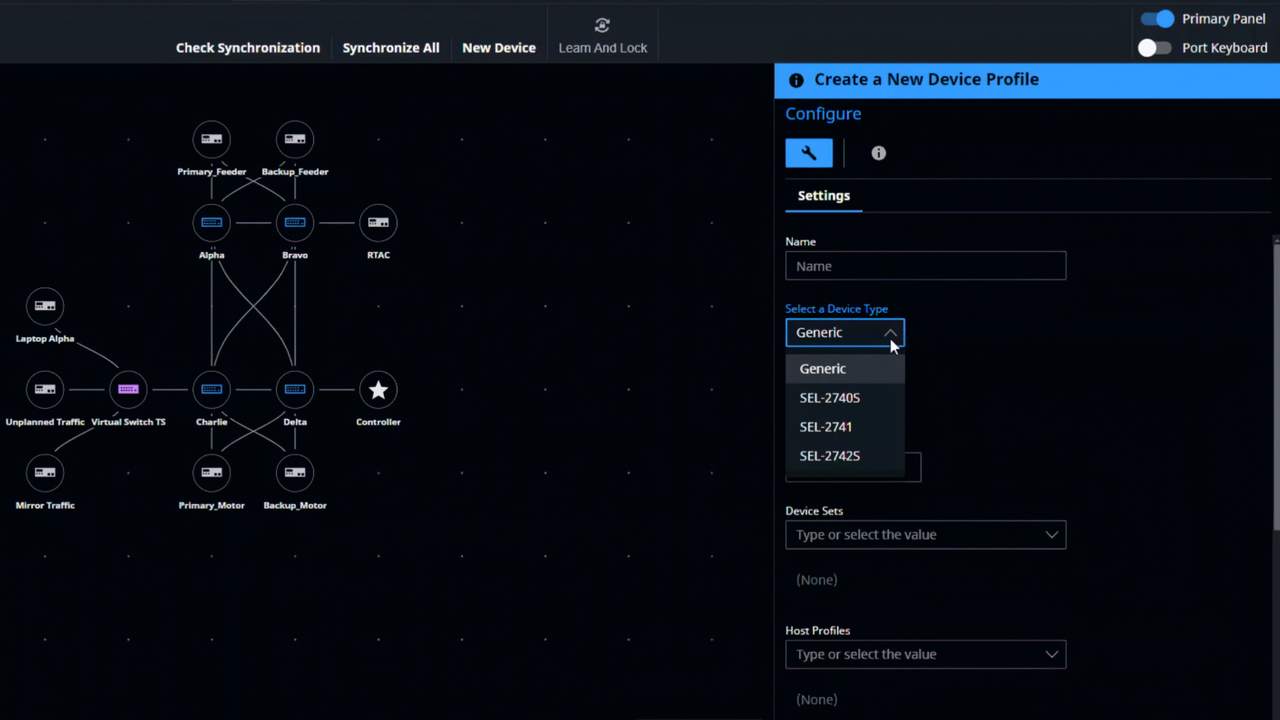Click the RTAC device node
This screenshot has width=1280, height=720.
click(378, 223)
